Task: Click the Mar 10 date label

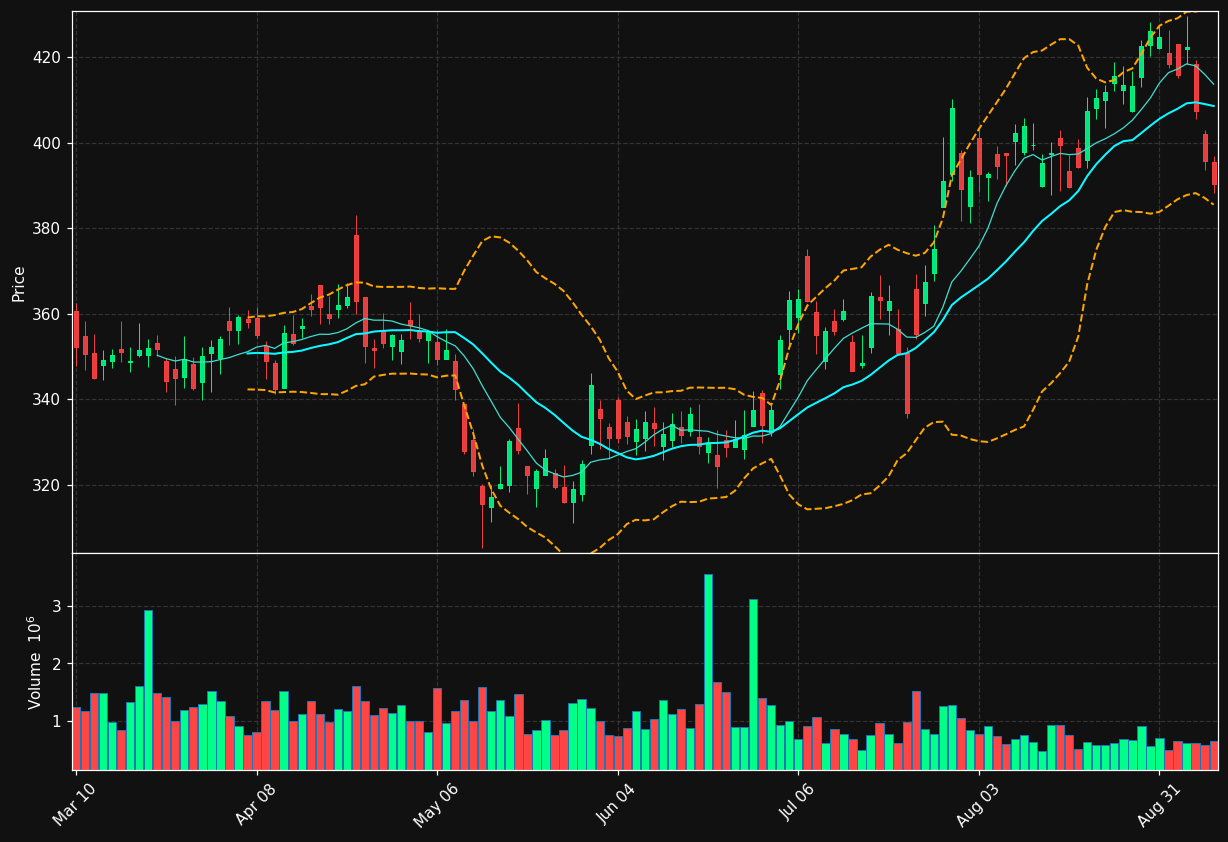Action: 75,804
